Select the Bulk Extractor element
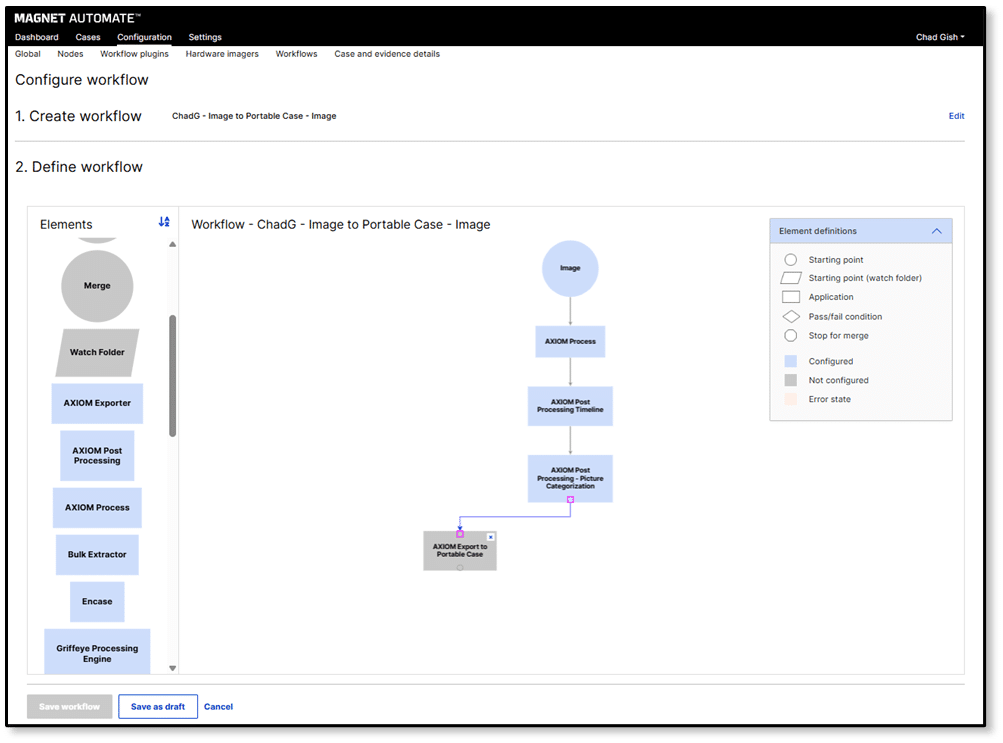Image resolution: width=1003 pixels, height=743 pixels. point(97,555)
